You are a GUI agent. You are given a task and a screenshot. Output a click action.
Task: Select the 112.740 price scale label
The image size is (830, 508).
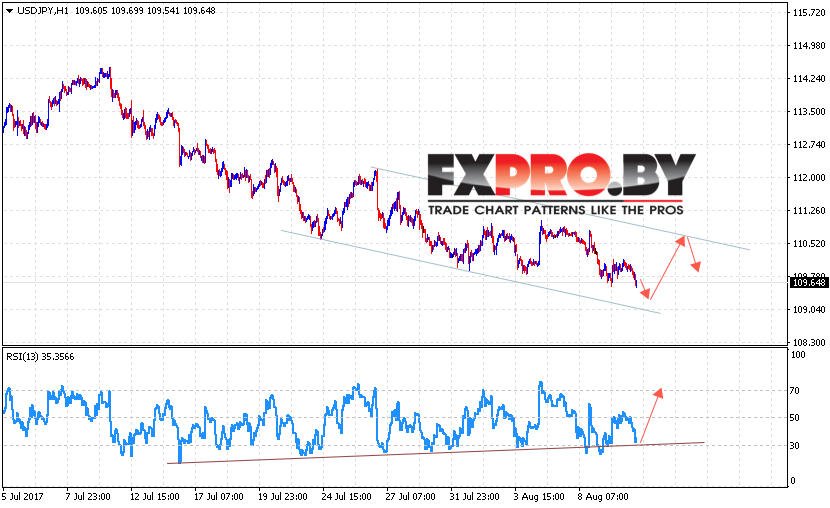coord(809,144)
